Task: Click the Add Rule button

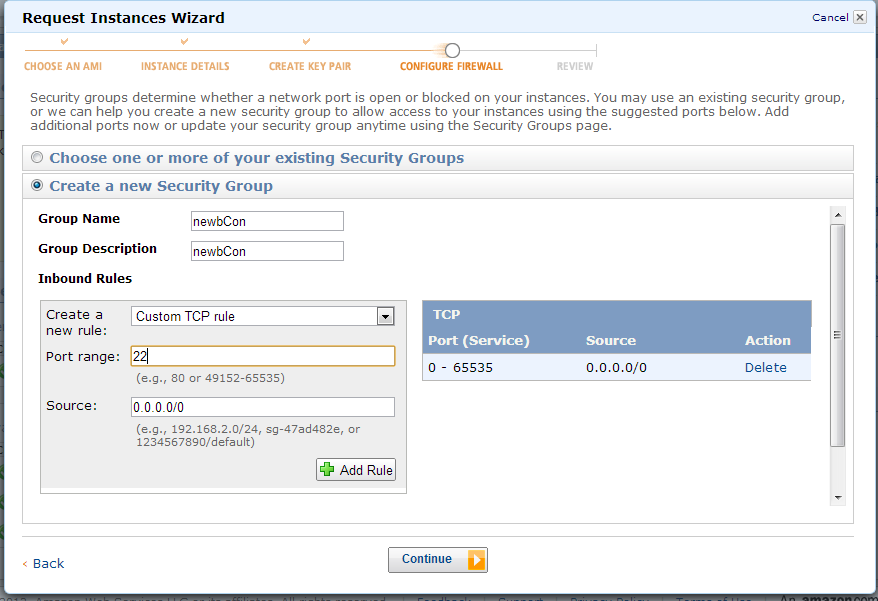Action: [355, 469]
